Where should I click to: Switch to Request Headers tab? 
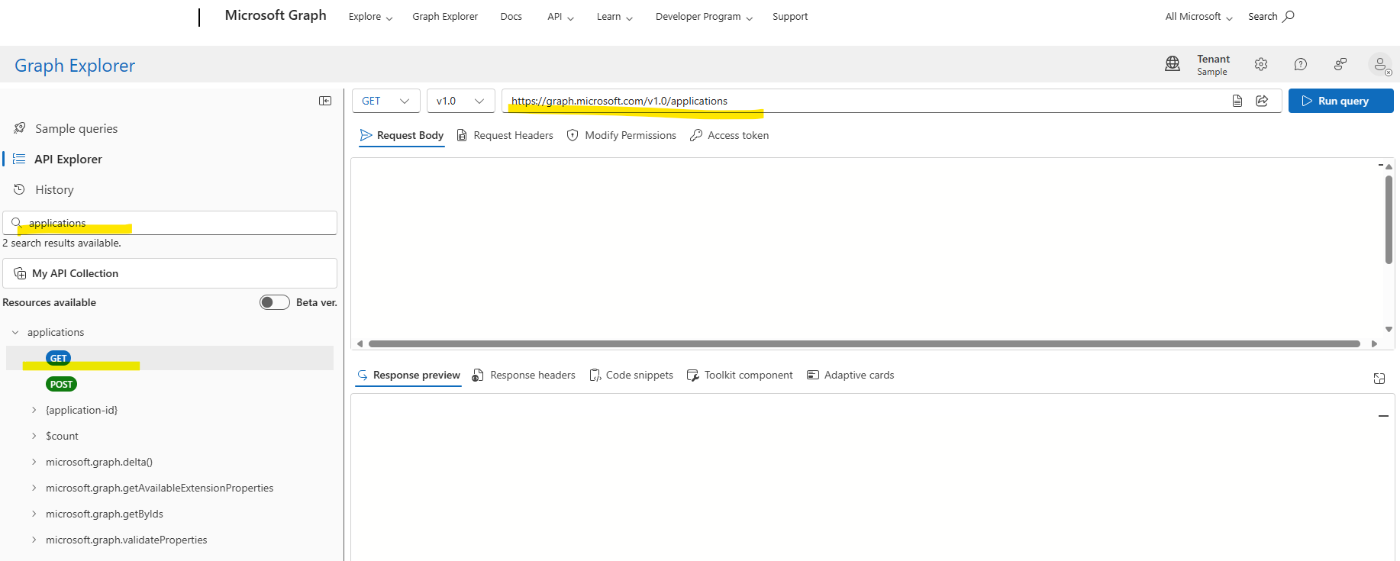[505, 135]
